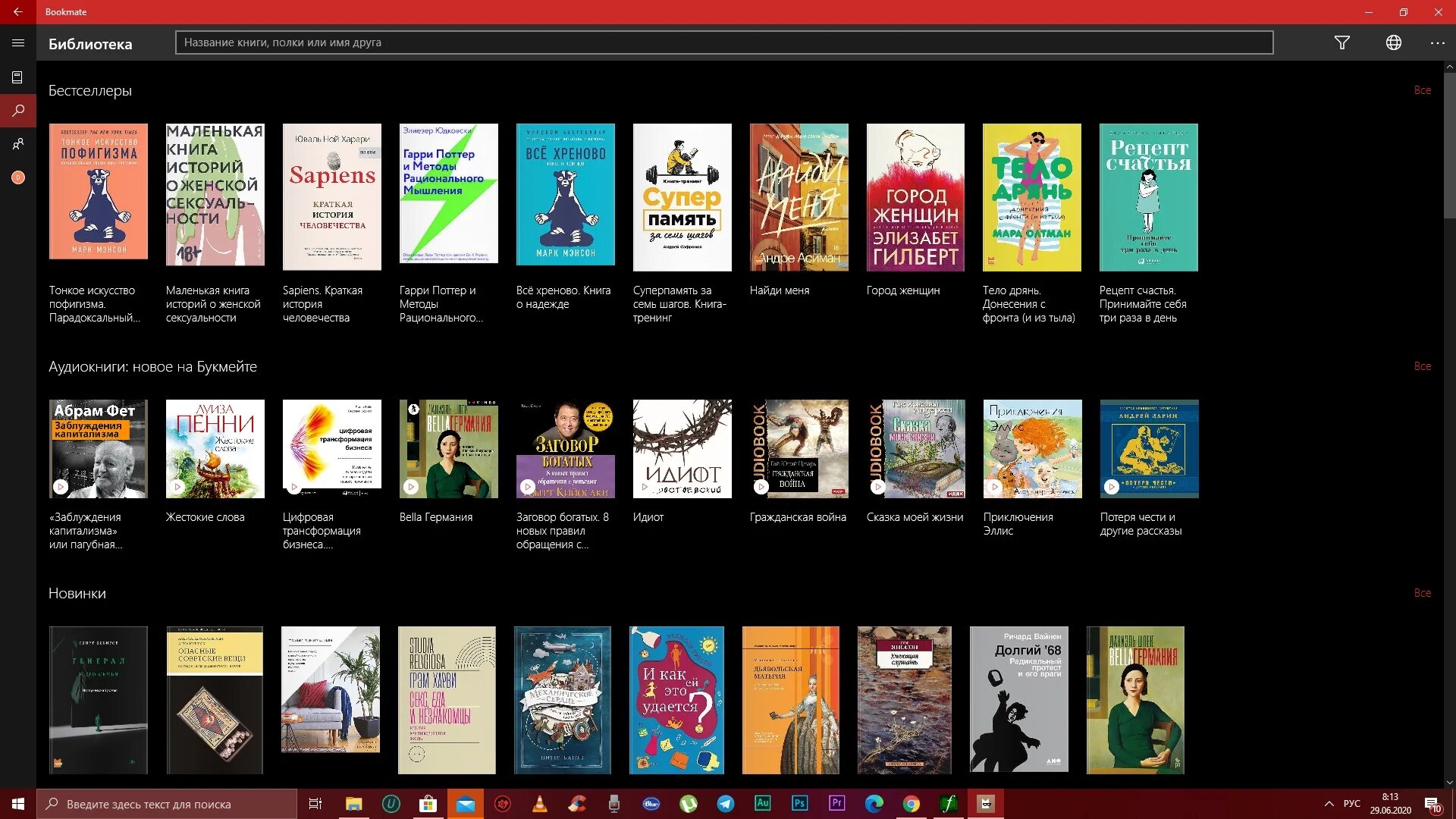Open Тело дрянь book cover
1456x819 pixels.
[x=1032, y=197]
